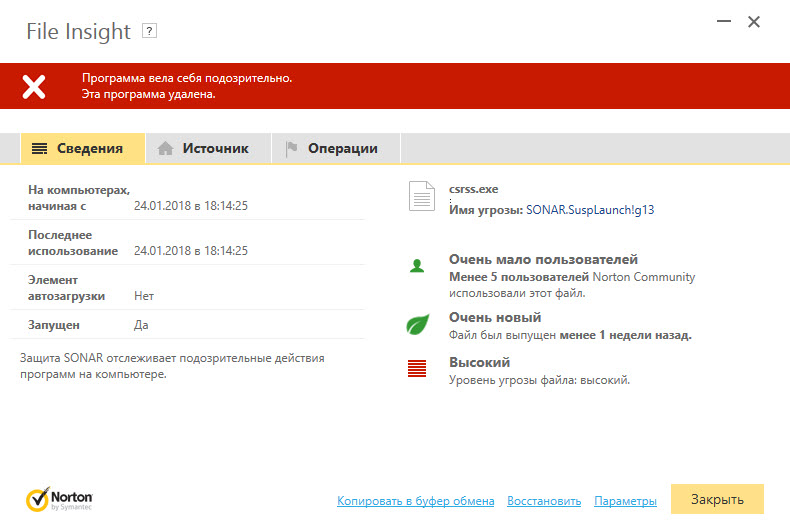
Task: Click the 'Очень новый' heading
Action: tap(495, 317)
